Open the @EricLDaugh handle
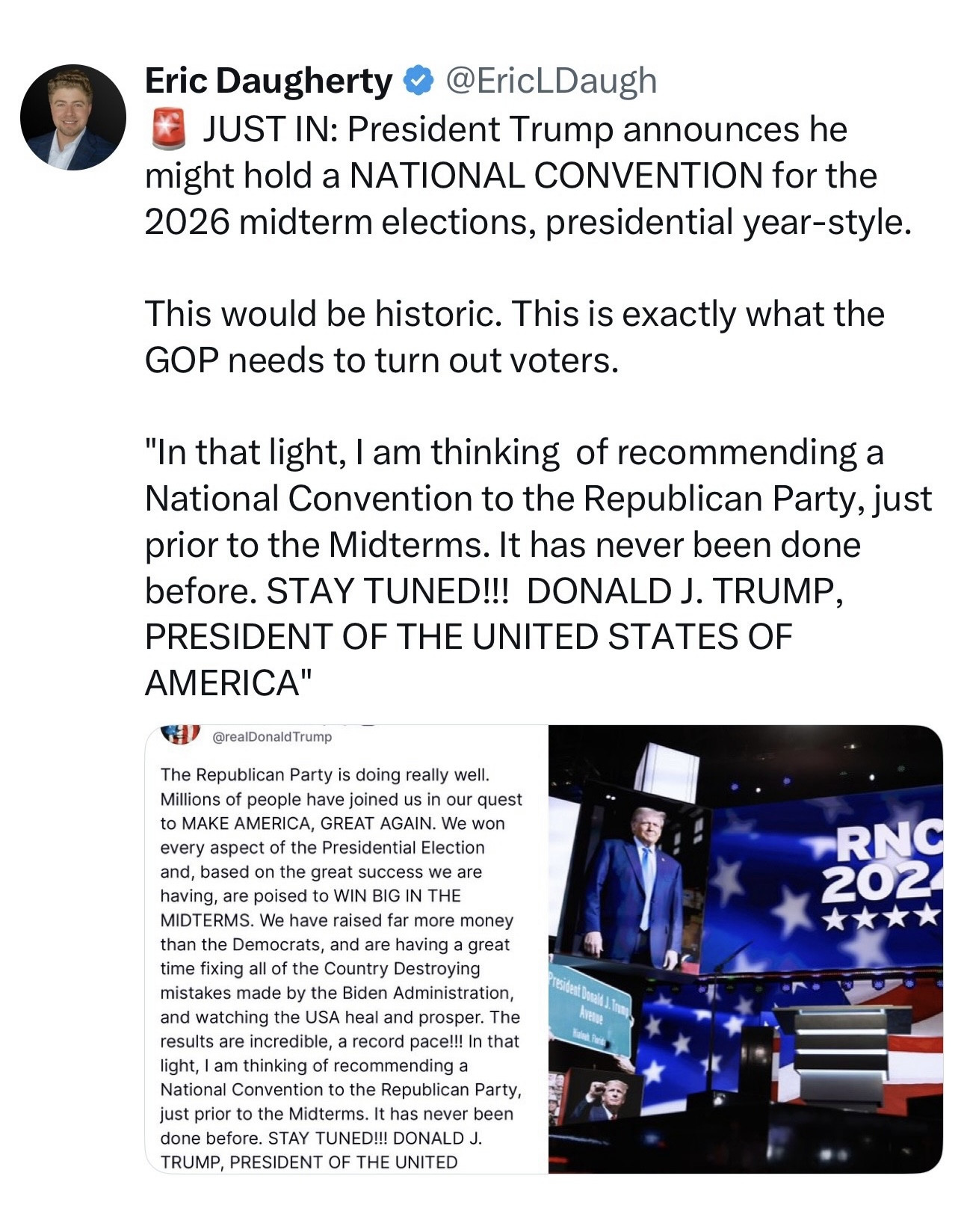Viewport: 964px width, 1232px height. (551, 81)
